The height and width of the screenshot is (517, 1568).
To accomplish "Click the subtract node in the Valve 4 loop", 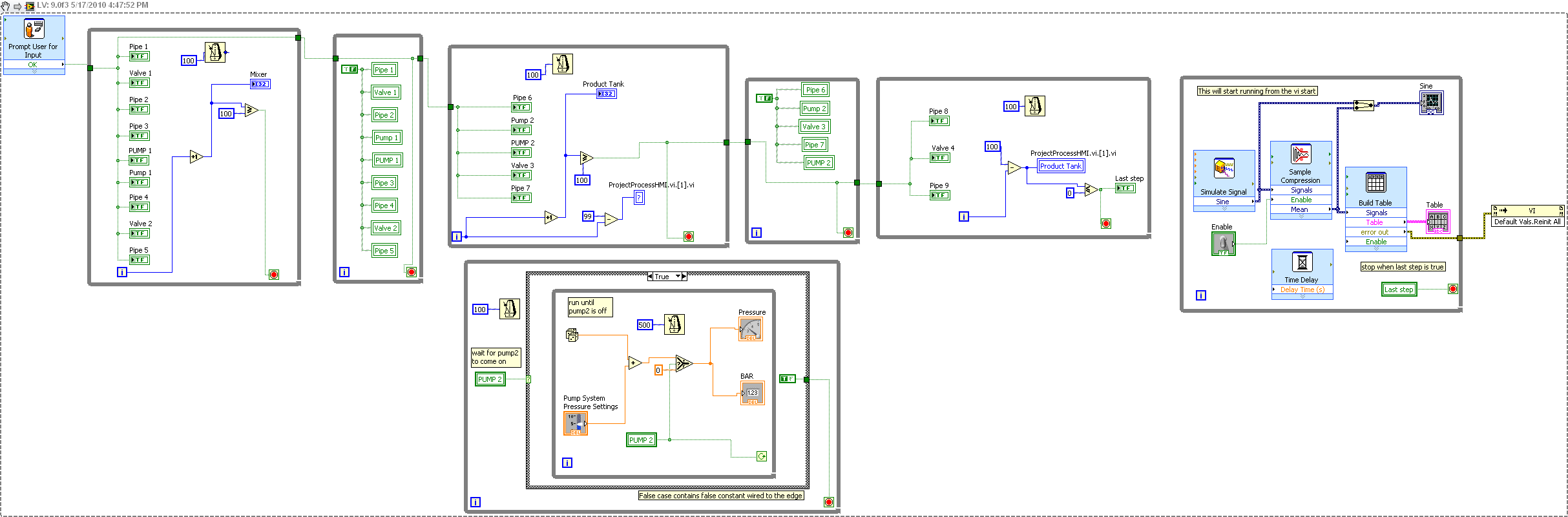I will (x=1014, y=167).
